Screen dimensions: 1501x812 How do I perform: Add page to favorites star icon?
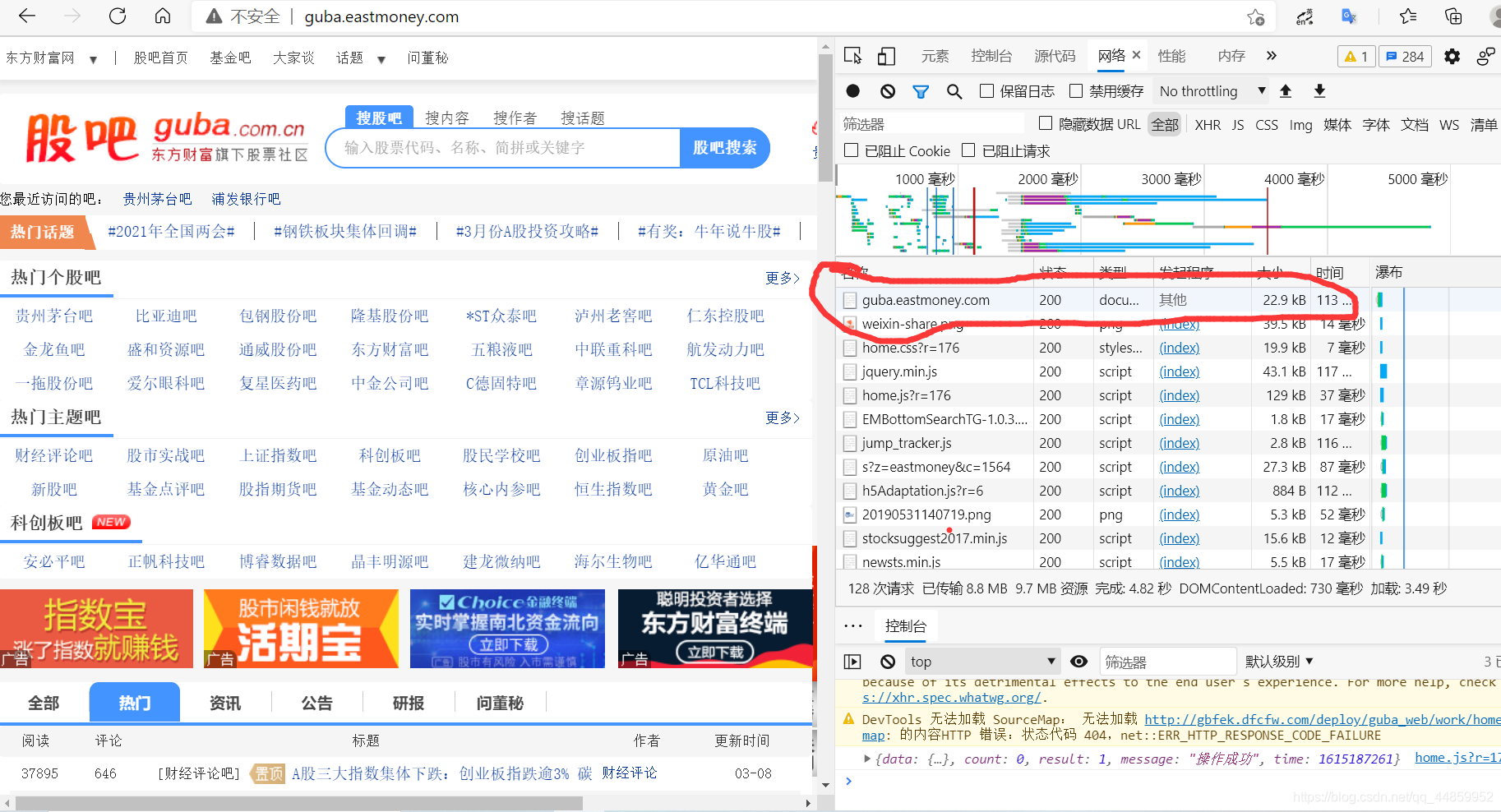click(1255, 17)
